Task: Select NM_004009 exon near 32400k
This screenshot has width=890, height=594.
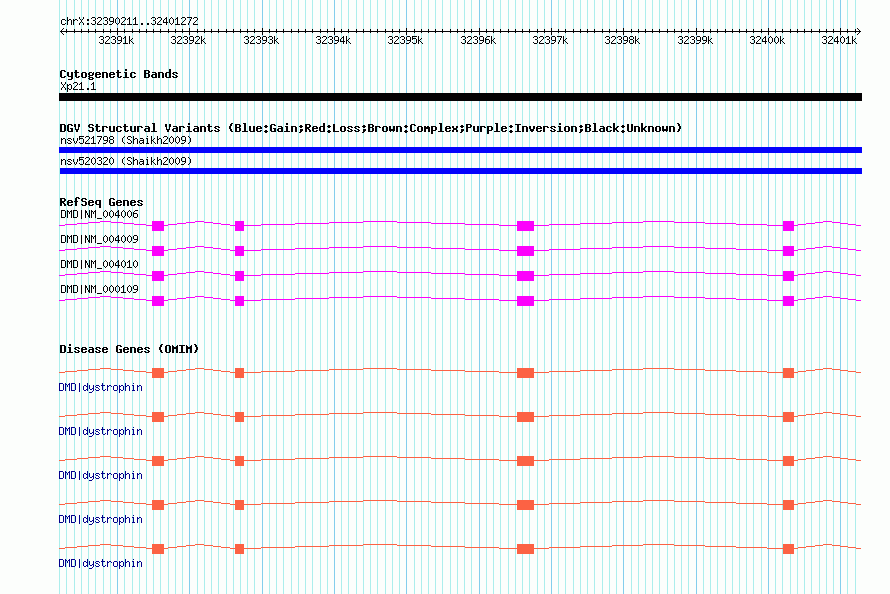Action: pos(788,251)
